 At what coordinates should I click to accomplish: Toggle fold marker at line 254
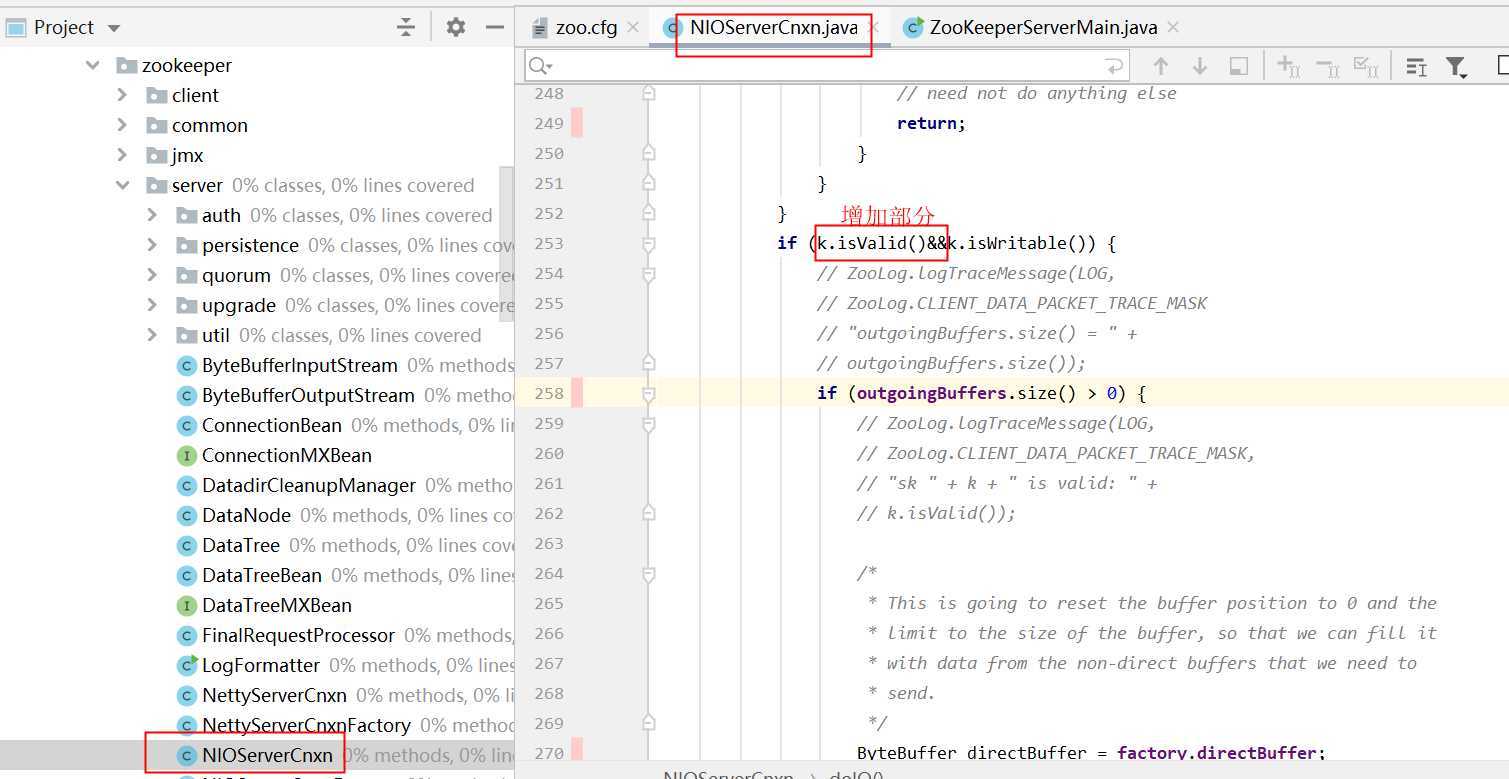648,274
